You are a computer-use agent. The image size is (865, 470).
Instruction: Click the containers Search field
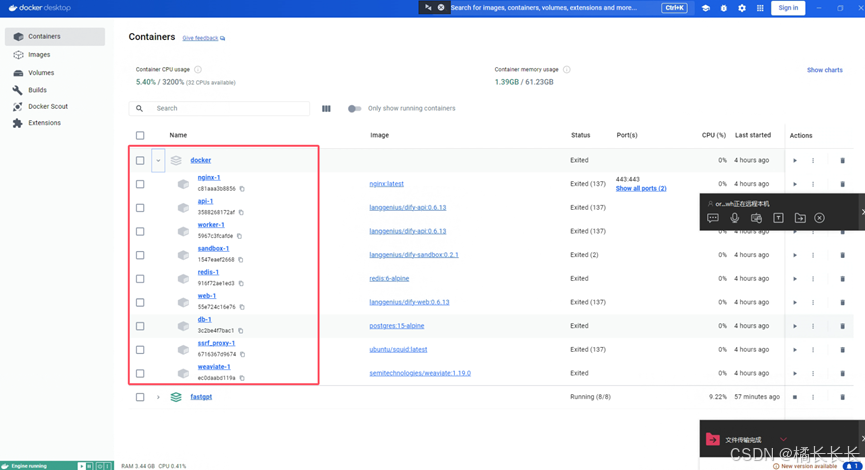click(219, 109)
